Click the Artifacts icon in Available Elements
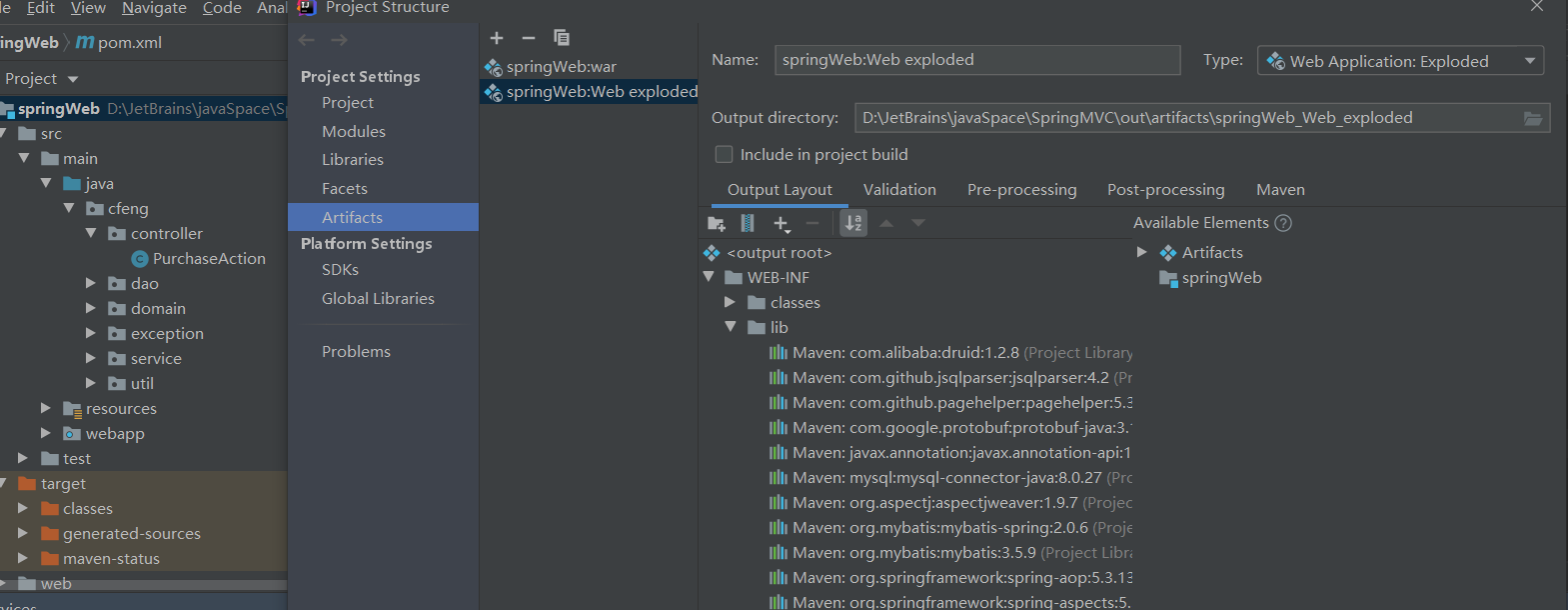Viewport: 1568px width, 610px height. pyautogui.click(x=1168, y=253)
